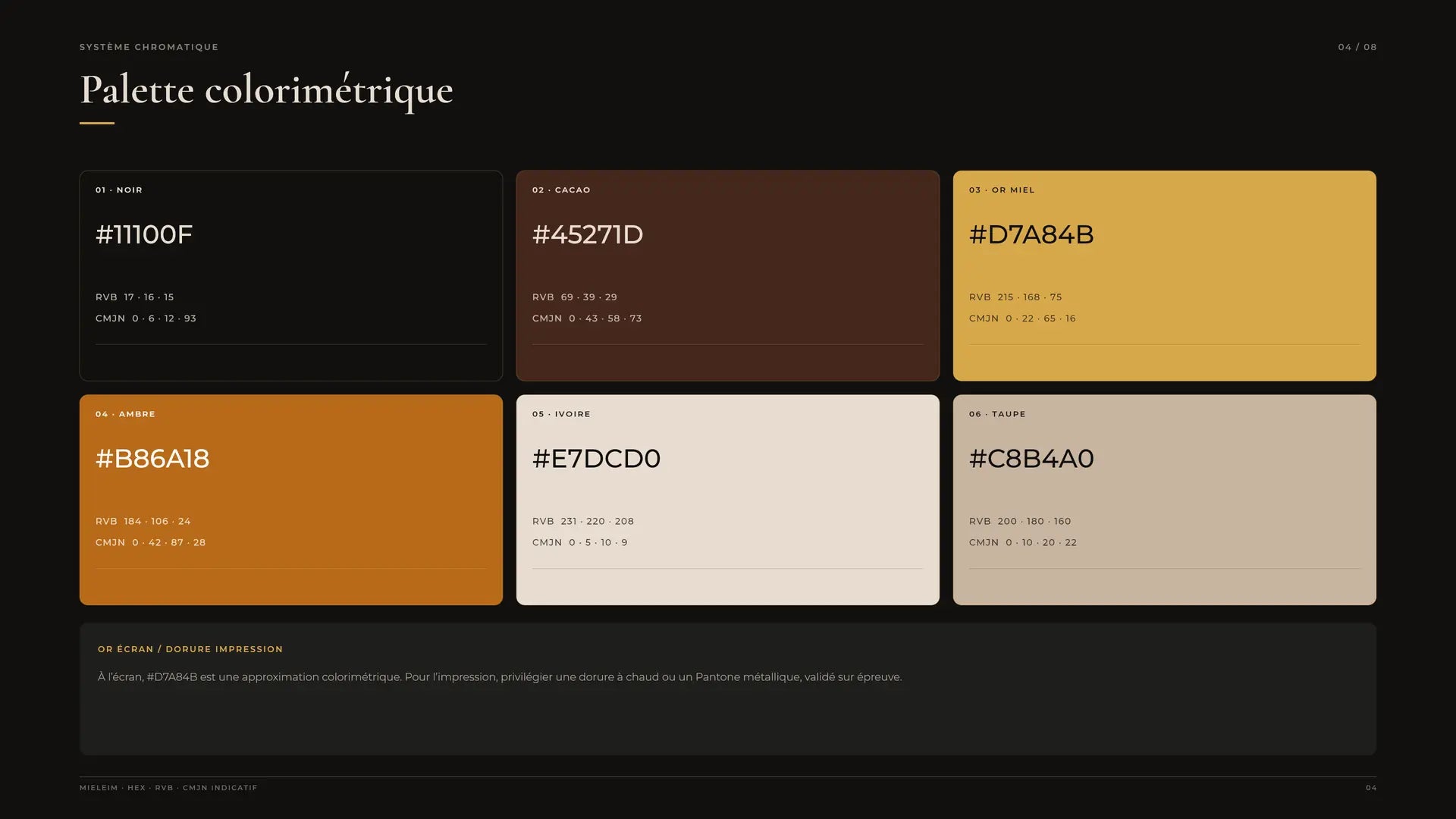Select the 05 · IVOIRE swatch label
Viewport: 1456px width, 819px height.
pyautogui.click(x=561, y=414)
